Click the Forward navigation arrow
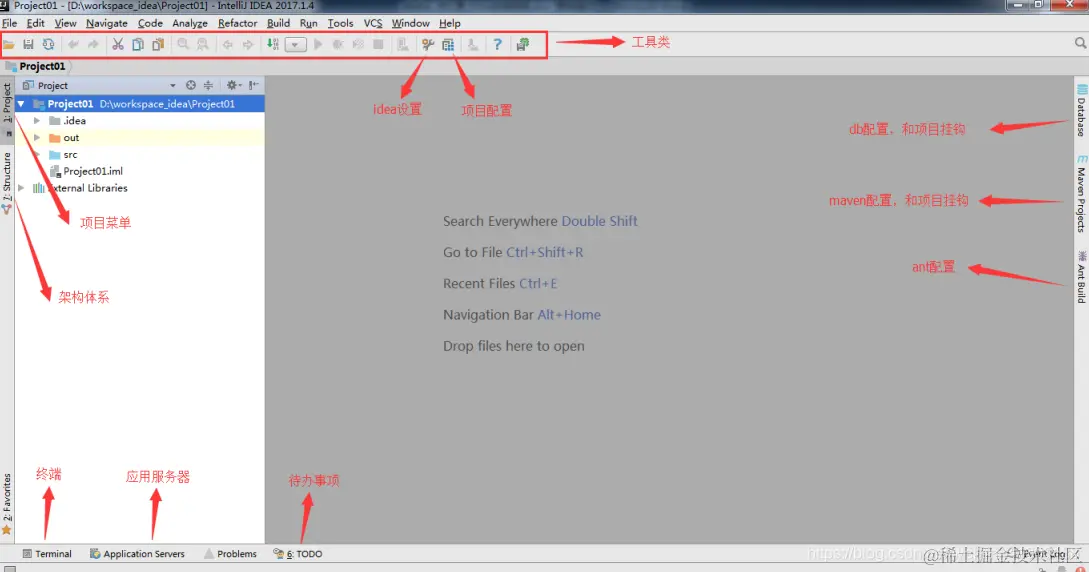 (x=247, y=44)
